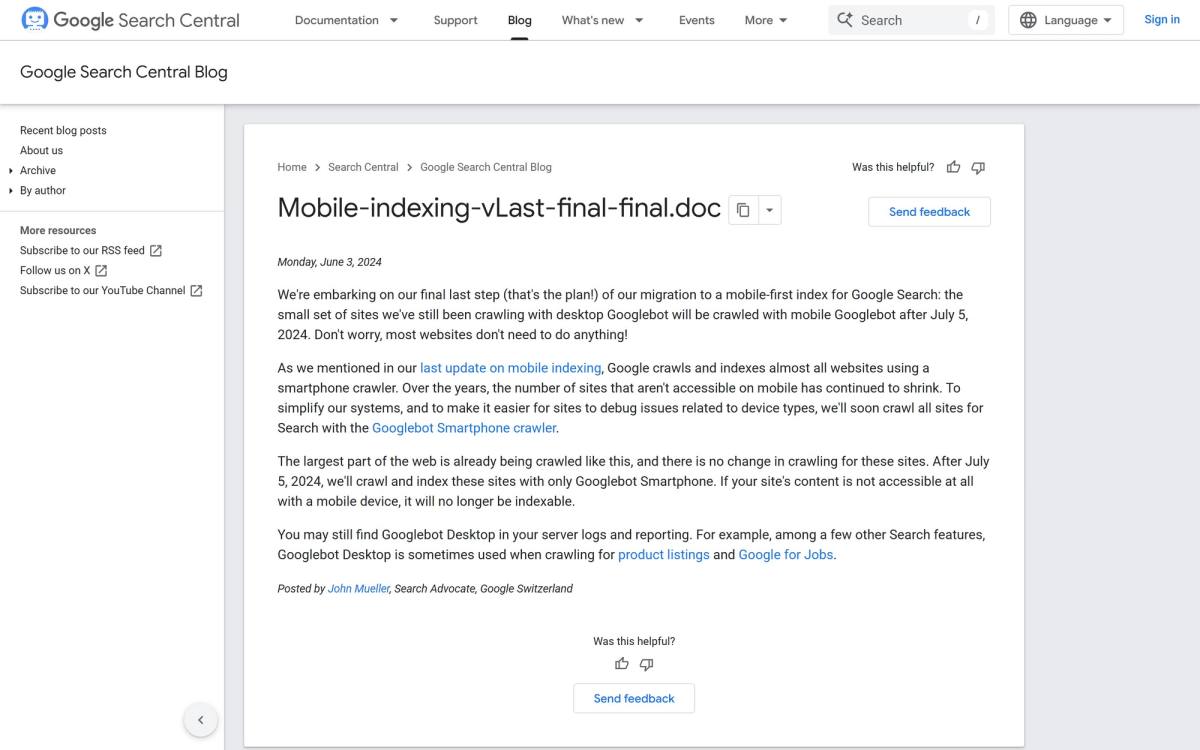Open Recent blog posts
The image size is (1200, 750).
click(x=63, y=130)
